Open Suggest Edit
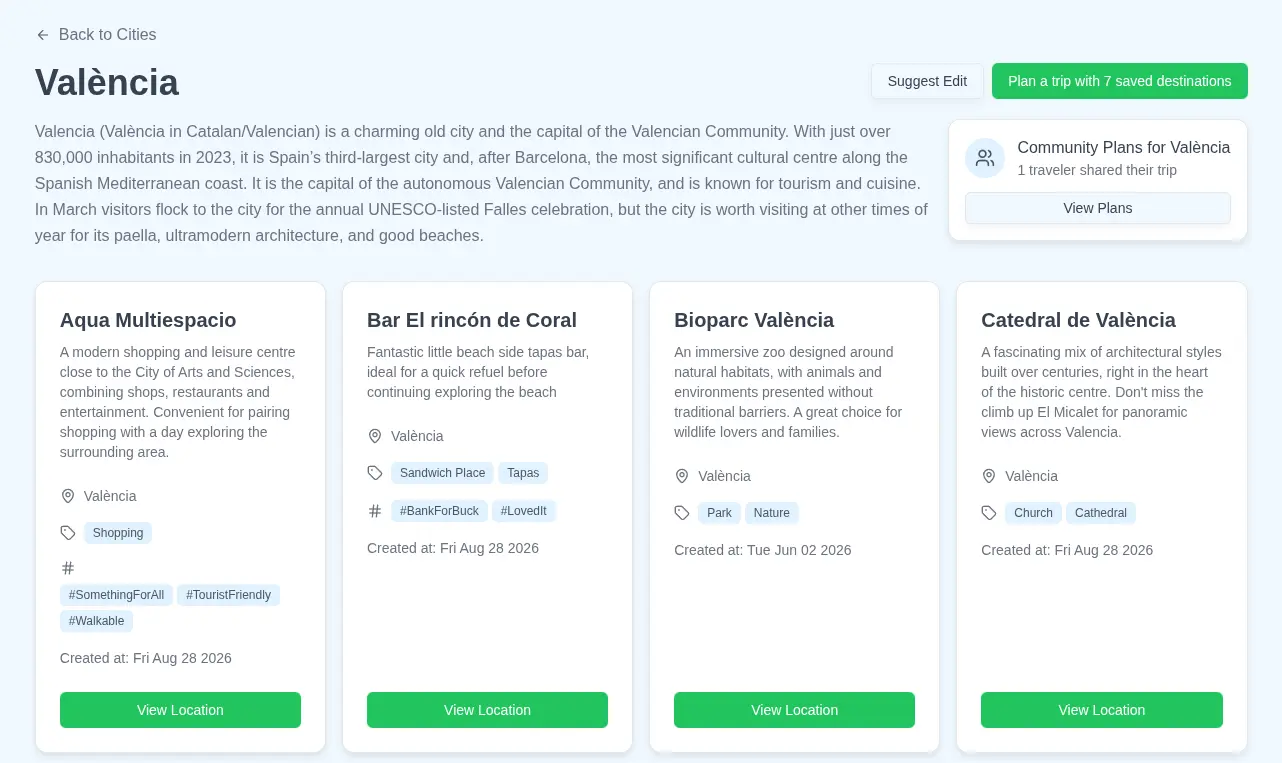This screenshot has width=1282, height=763. click(927, 81)
